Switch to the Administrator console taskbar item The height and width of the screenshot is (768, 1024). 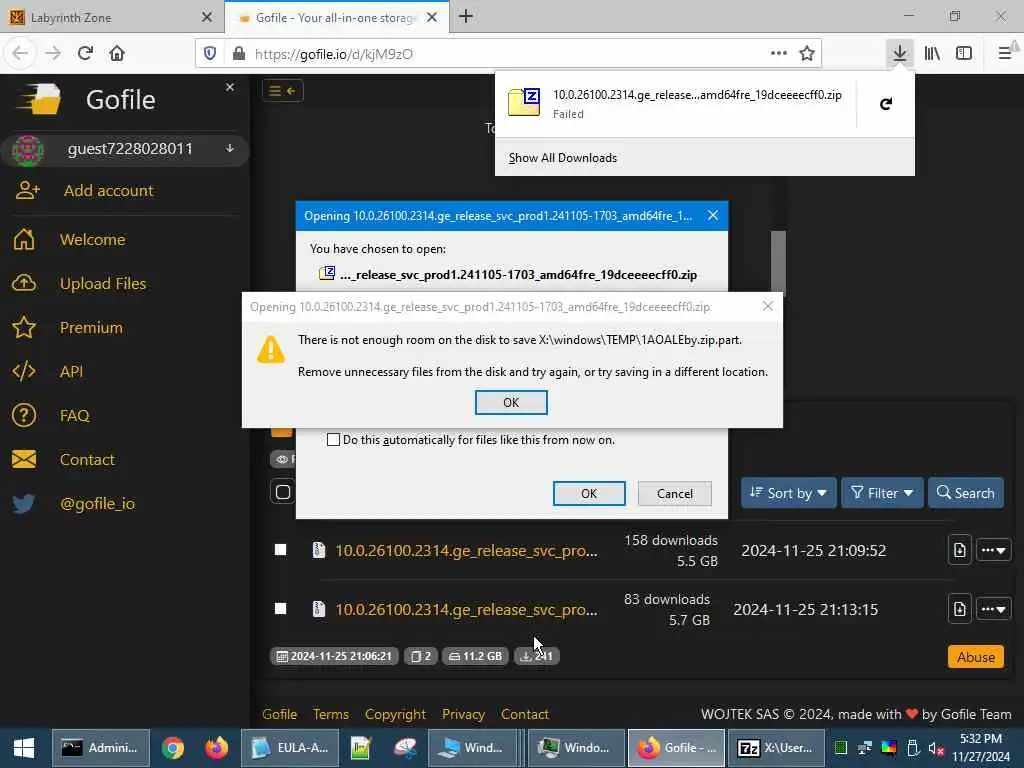click(x=101, y=748)
